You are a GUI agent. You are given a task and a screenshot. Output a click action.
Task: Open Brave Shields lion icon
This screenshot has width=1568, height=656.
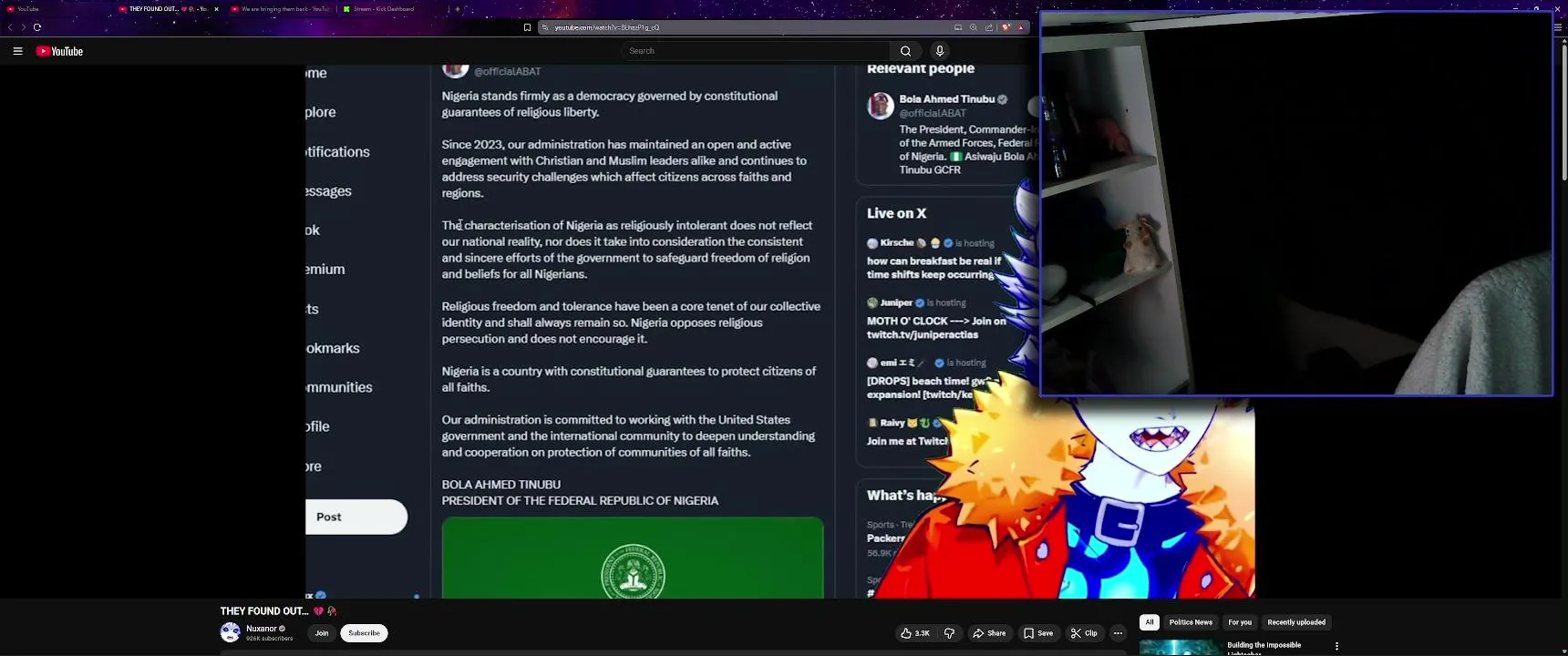coord(1006,27)
